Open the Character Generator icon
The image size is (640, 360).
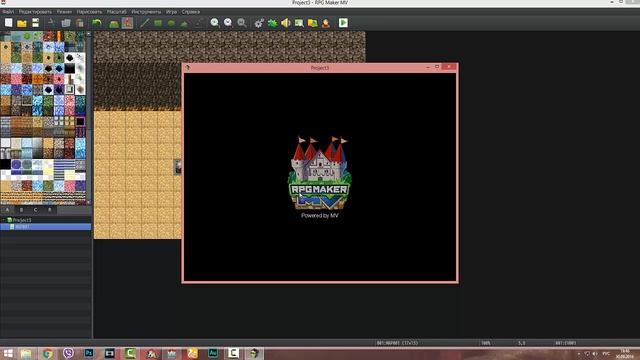pos(326,23)
